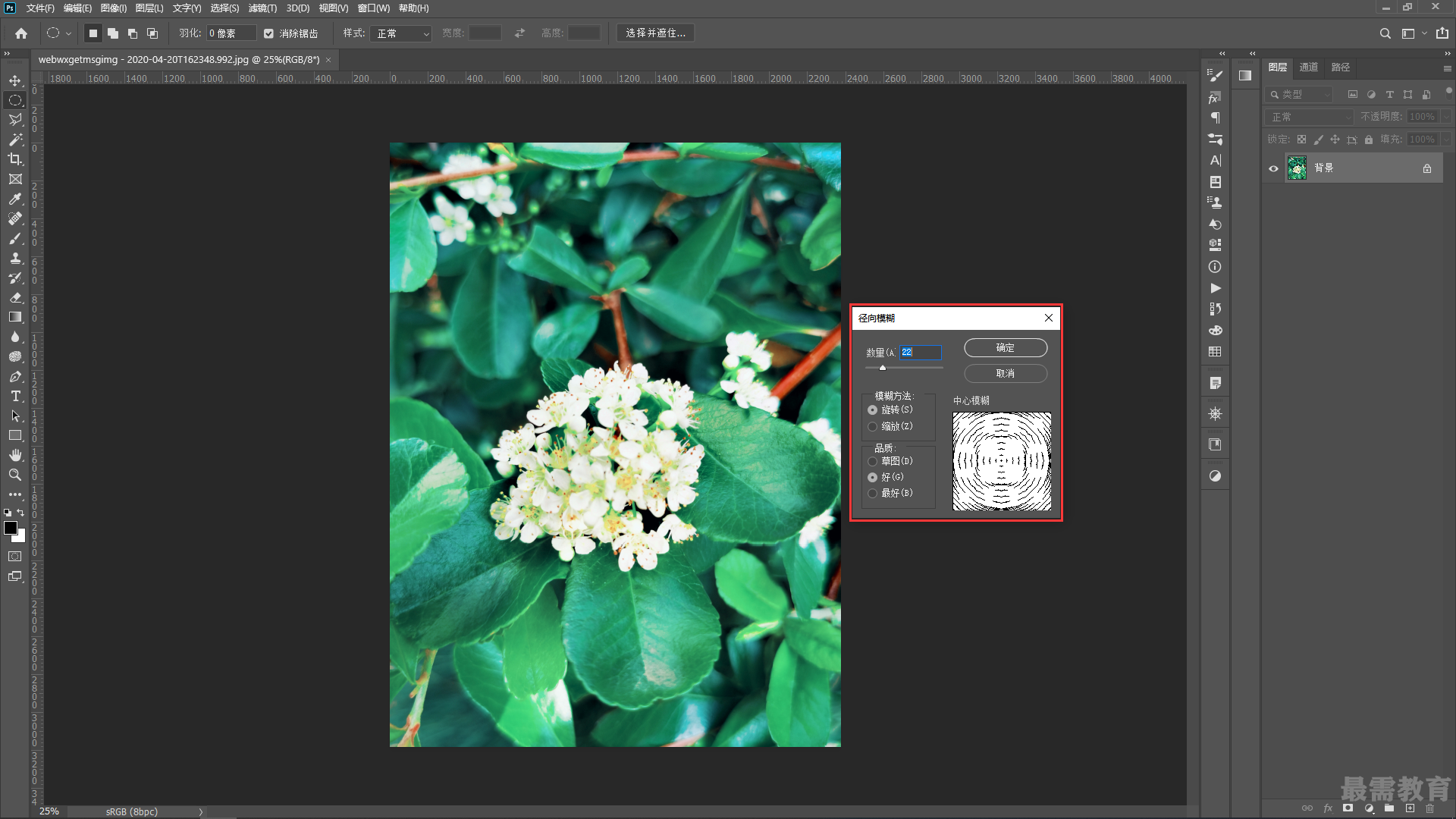This screenshot has height=819, width=1456.
Task: Open the layer filter type dropdown
Action: (1299, 94)
